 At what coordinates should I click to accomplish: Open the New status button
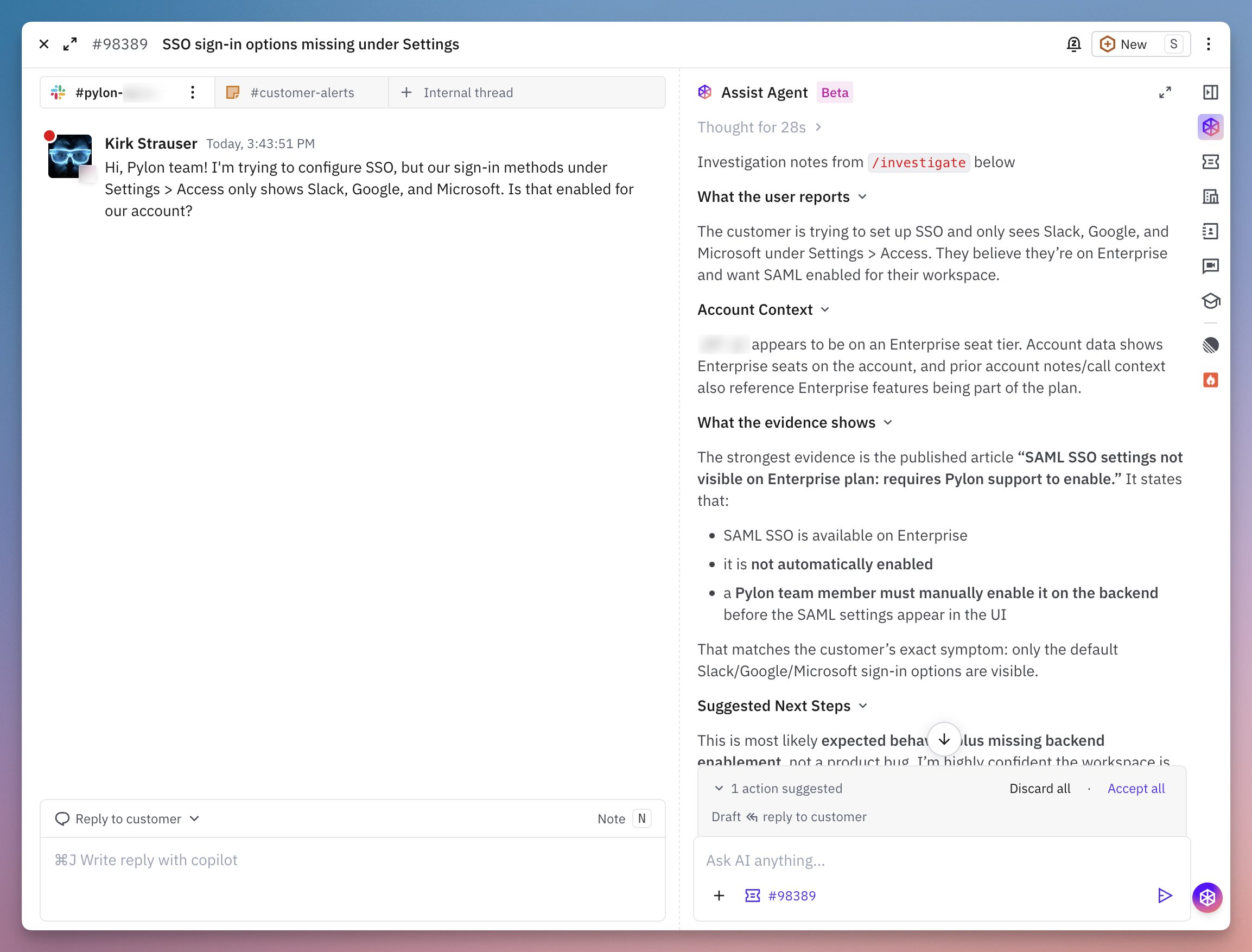(1140, 44)
